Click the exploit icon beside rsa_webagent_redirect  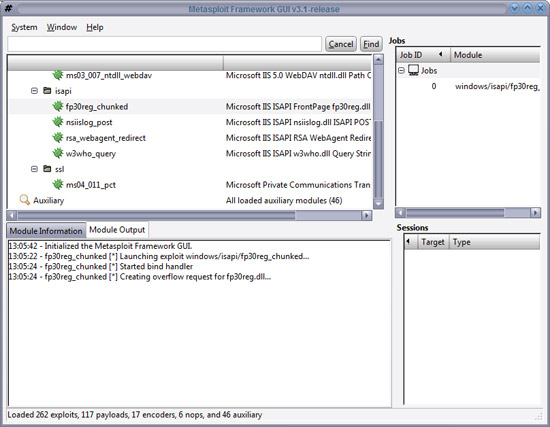(58, 138)
